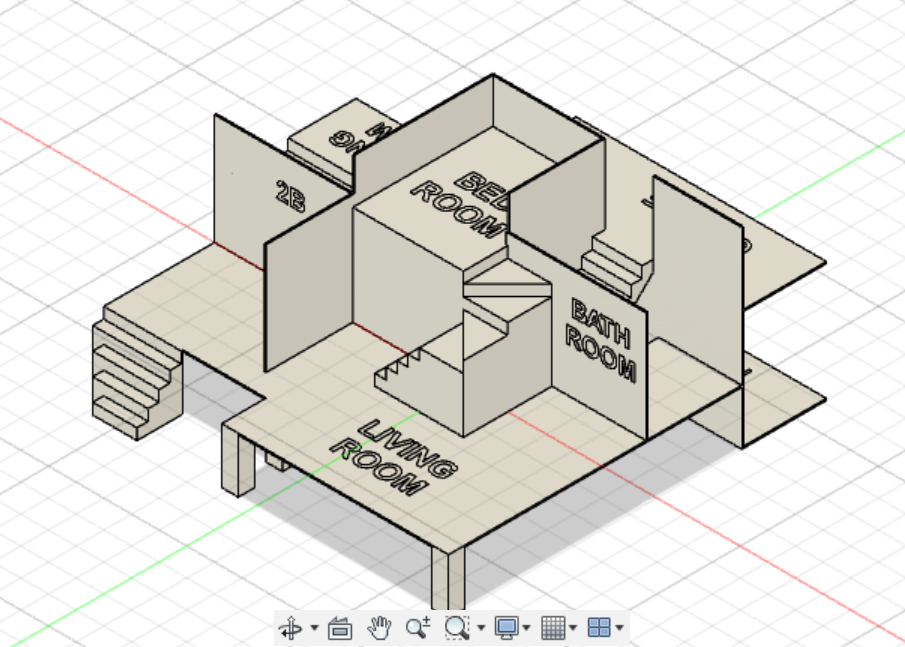The height and width of the screenshot is (647, 905).
Task: Select the BED ROOM text on block
Action: (x=460, y=205)
